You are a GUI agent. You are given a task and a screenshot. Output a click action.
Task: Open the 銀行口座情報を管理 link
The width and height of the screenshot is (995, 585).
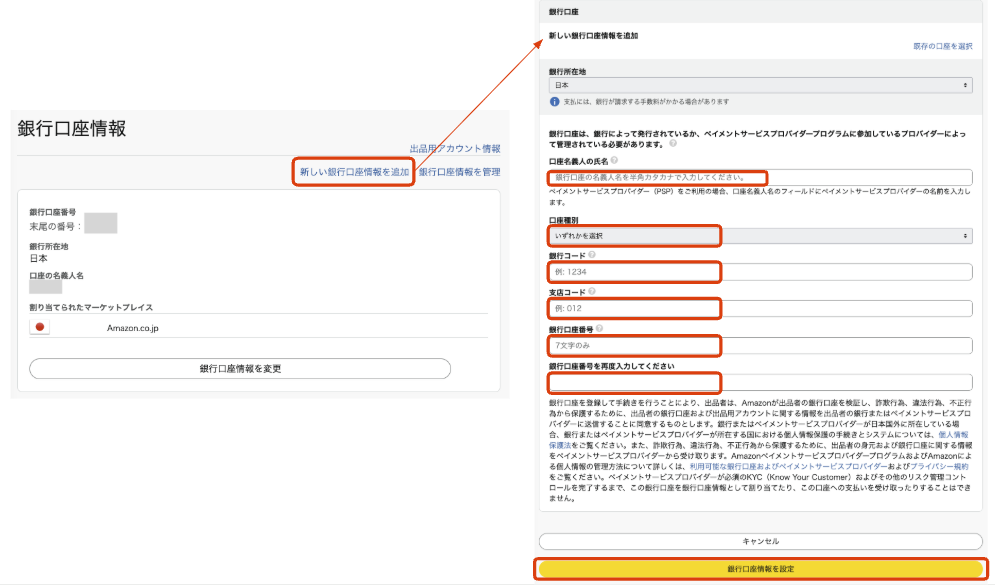pos(459,172)
